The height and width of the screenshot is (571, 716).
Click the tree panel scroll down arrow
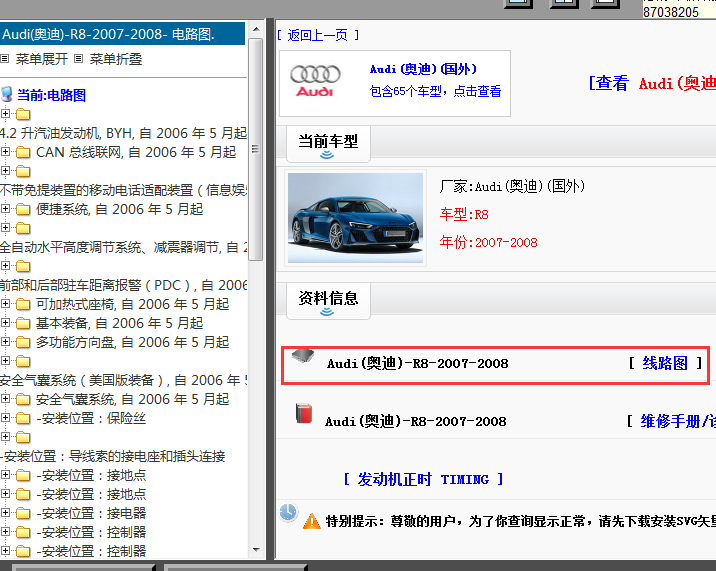click(256, 550)
